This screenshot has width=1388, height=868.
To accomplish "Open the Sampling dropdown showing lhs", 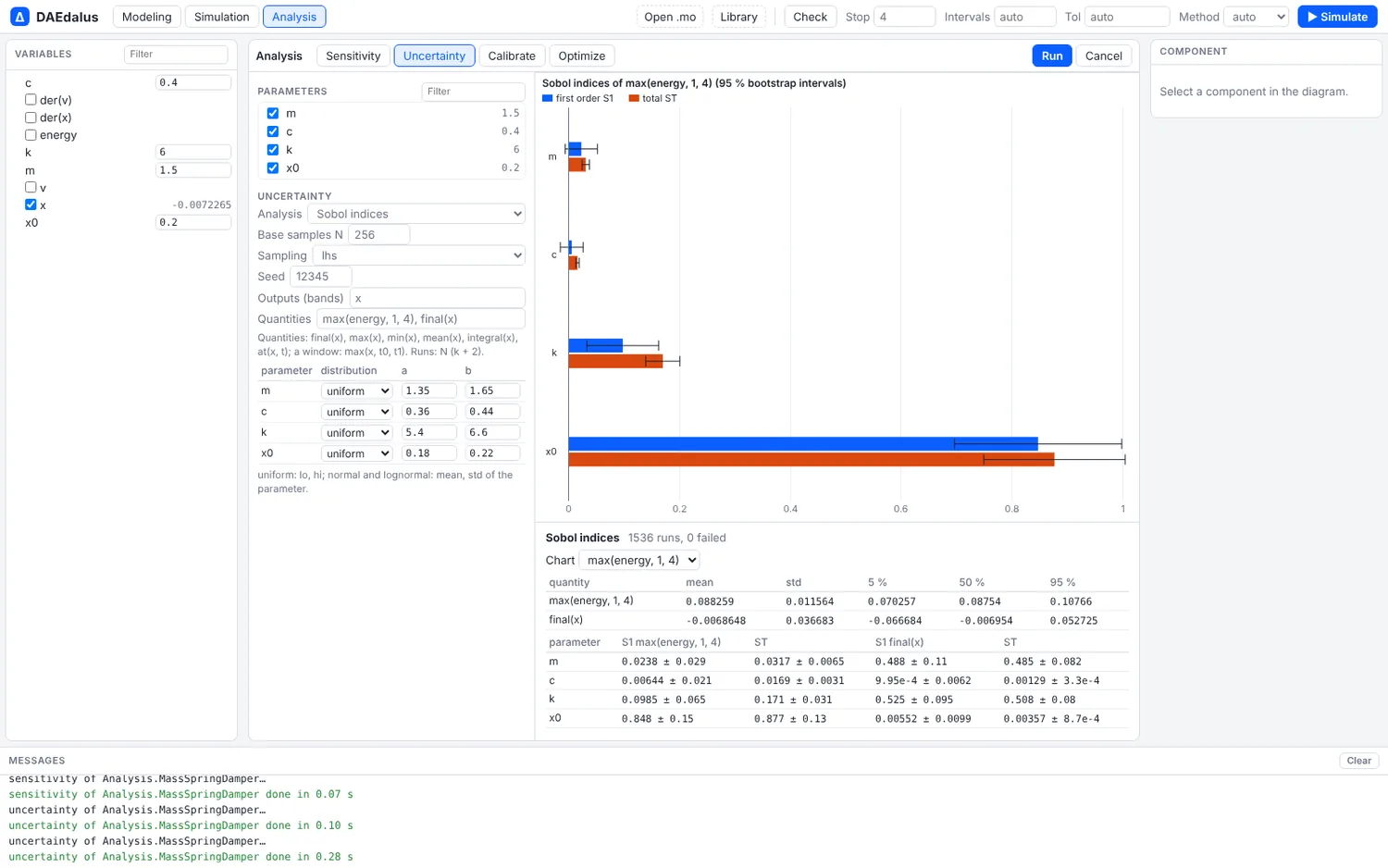I will click(419, 255).
